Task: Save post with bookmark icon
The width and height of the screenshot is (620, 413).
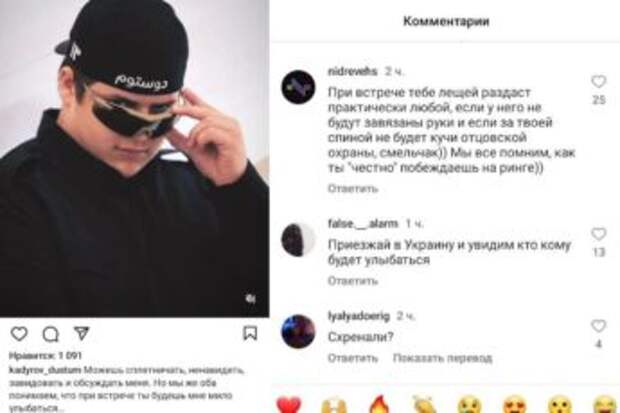Action: [x=250, y=333]
